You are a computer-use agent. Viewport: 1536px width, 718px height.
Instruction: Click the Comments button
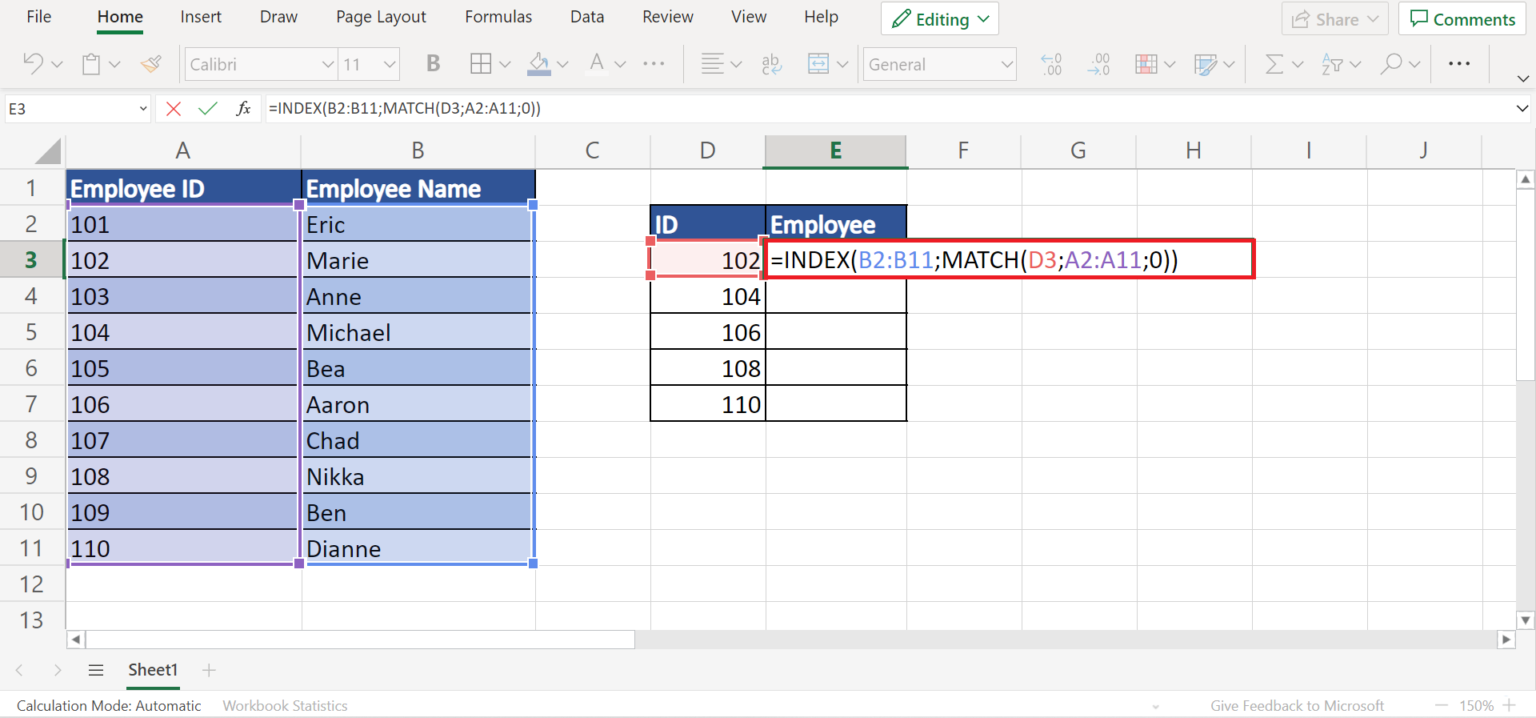tap(1461, 18)
